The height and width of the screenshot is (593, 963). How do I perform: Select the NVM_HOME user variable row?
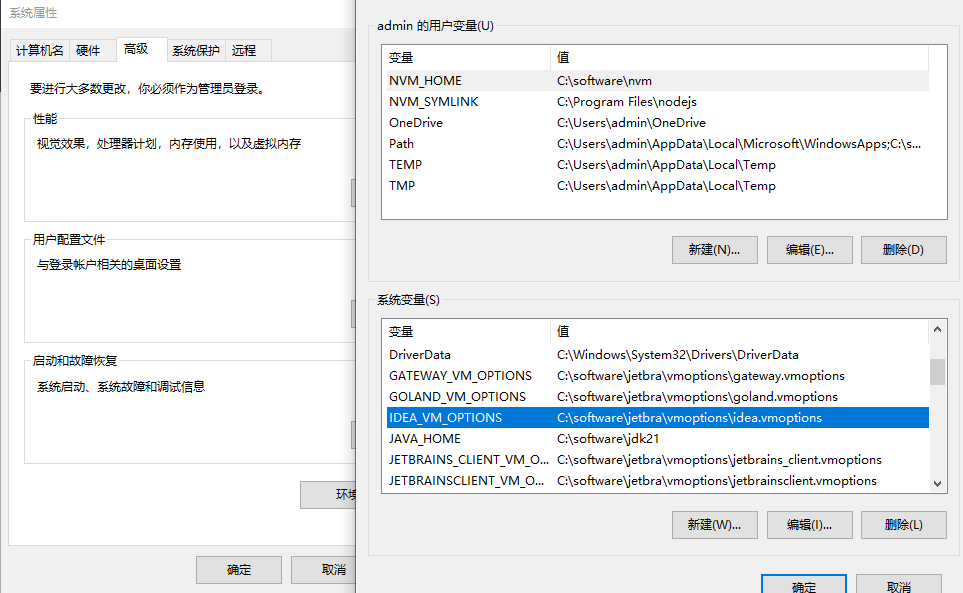[425, 81]
